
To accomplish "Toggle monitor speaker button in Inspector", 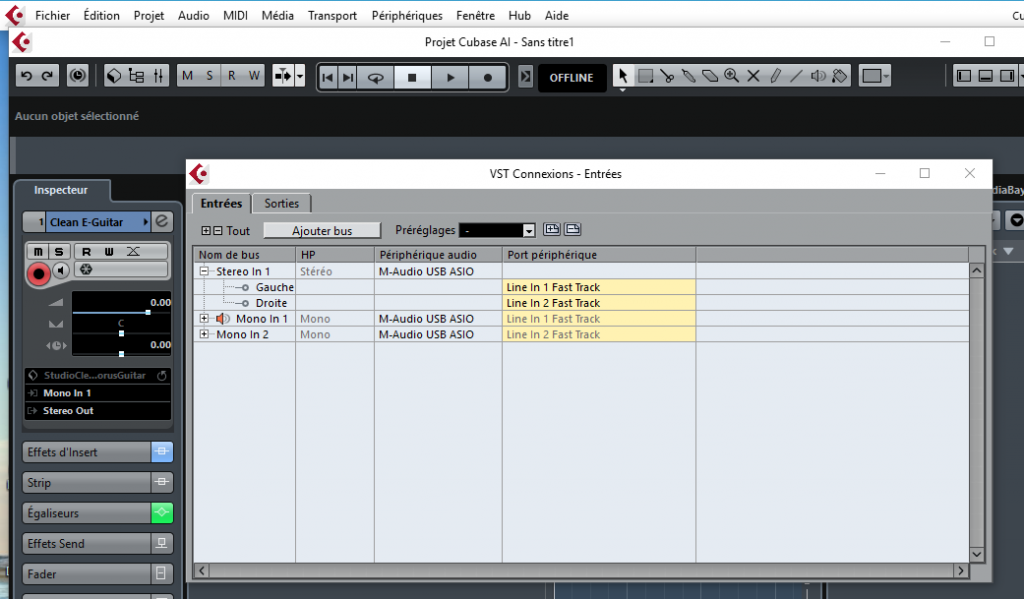I will point(61,270).
